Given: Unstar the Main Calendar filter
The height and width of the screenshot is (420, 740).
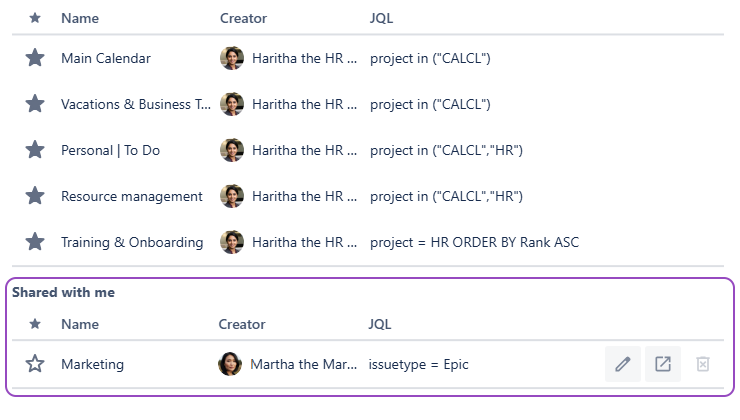Looking at the screenshot, I should (x=35, y=58).
